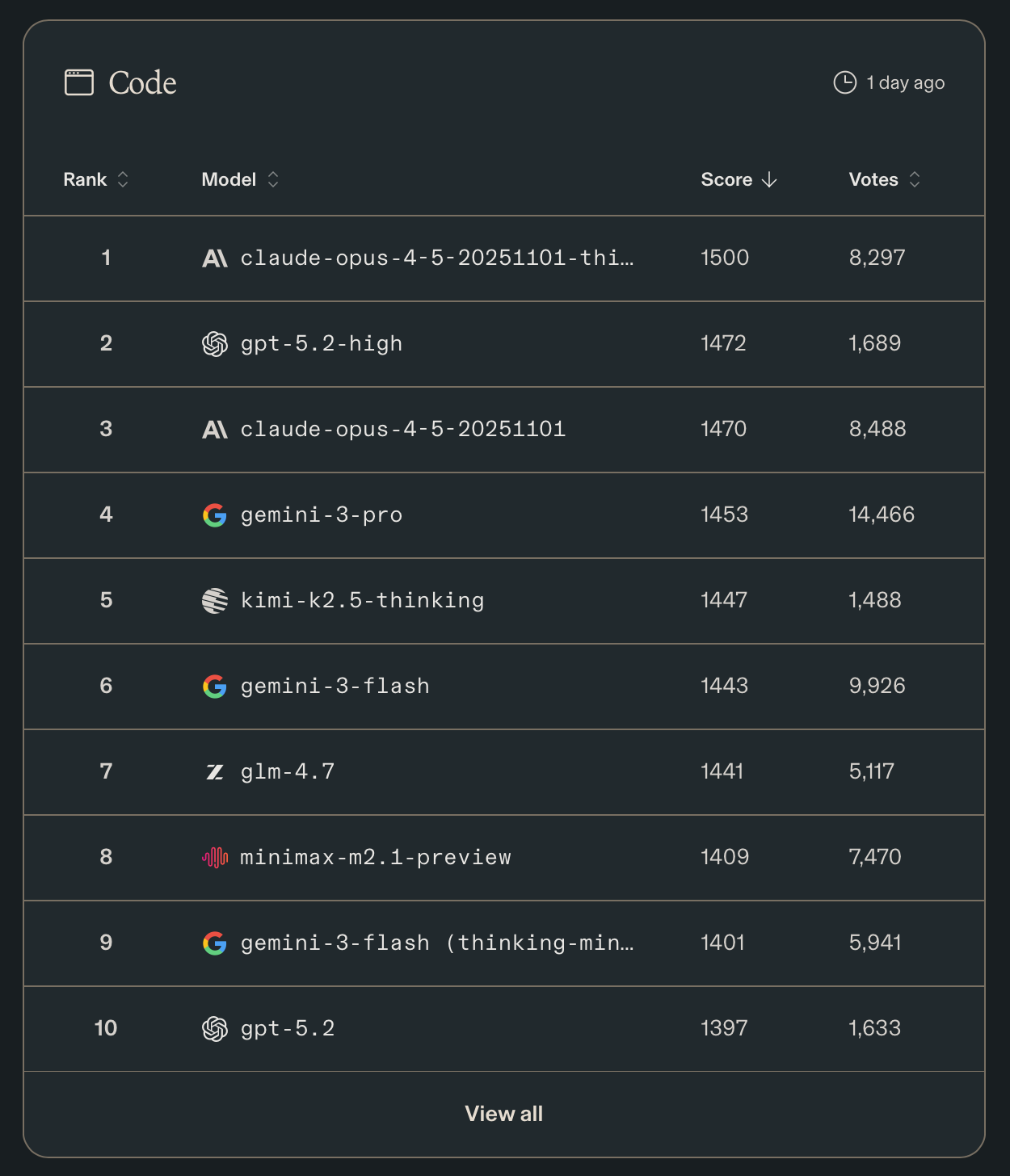The height and width of the screenshot is (1176, 1010).
Task: Click the '1 day ago' timestamp
Action: tap(905, 82)
